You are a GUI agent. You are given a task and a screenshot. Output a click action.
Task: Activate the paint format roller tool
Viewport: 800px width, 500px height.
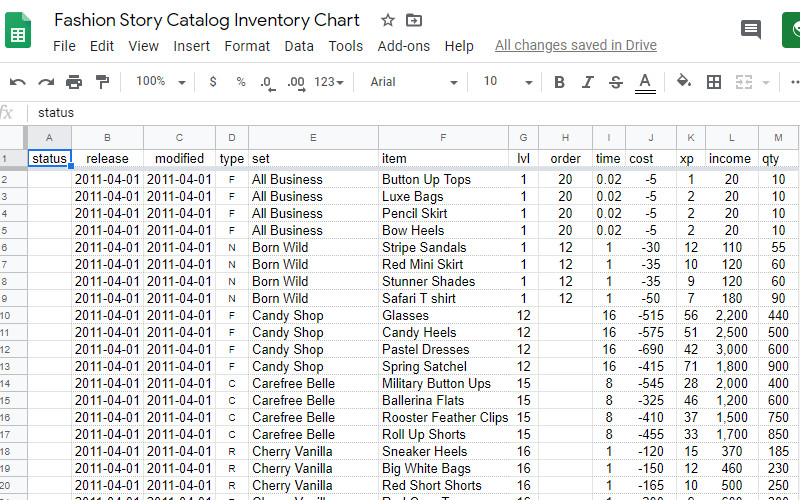click(x=102, y=82)
